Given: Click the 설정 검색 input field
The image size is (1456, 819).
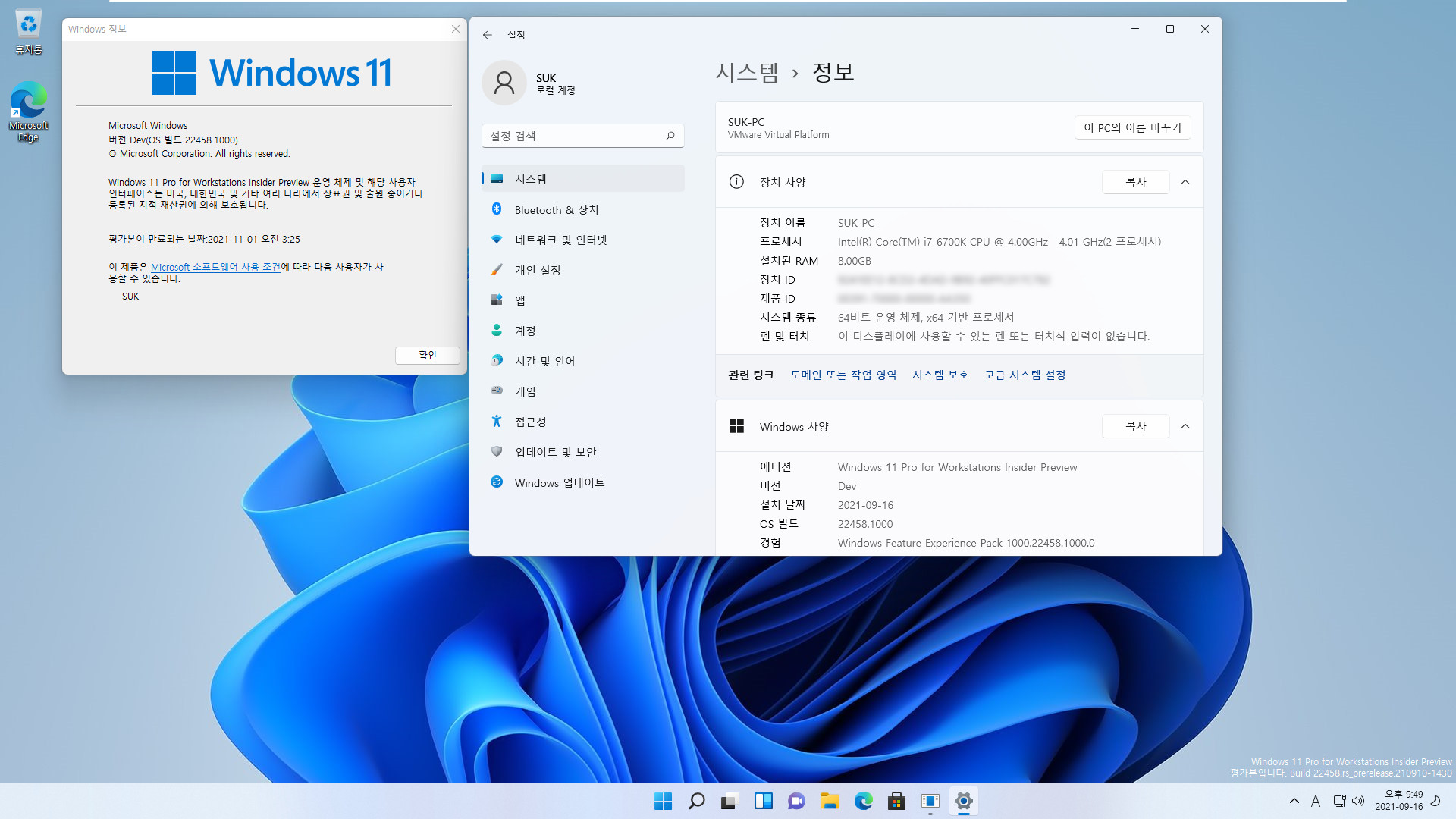Looking at the screenshot, I should coord(582,136).
